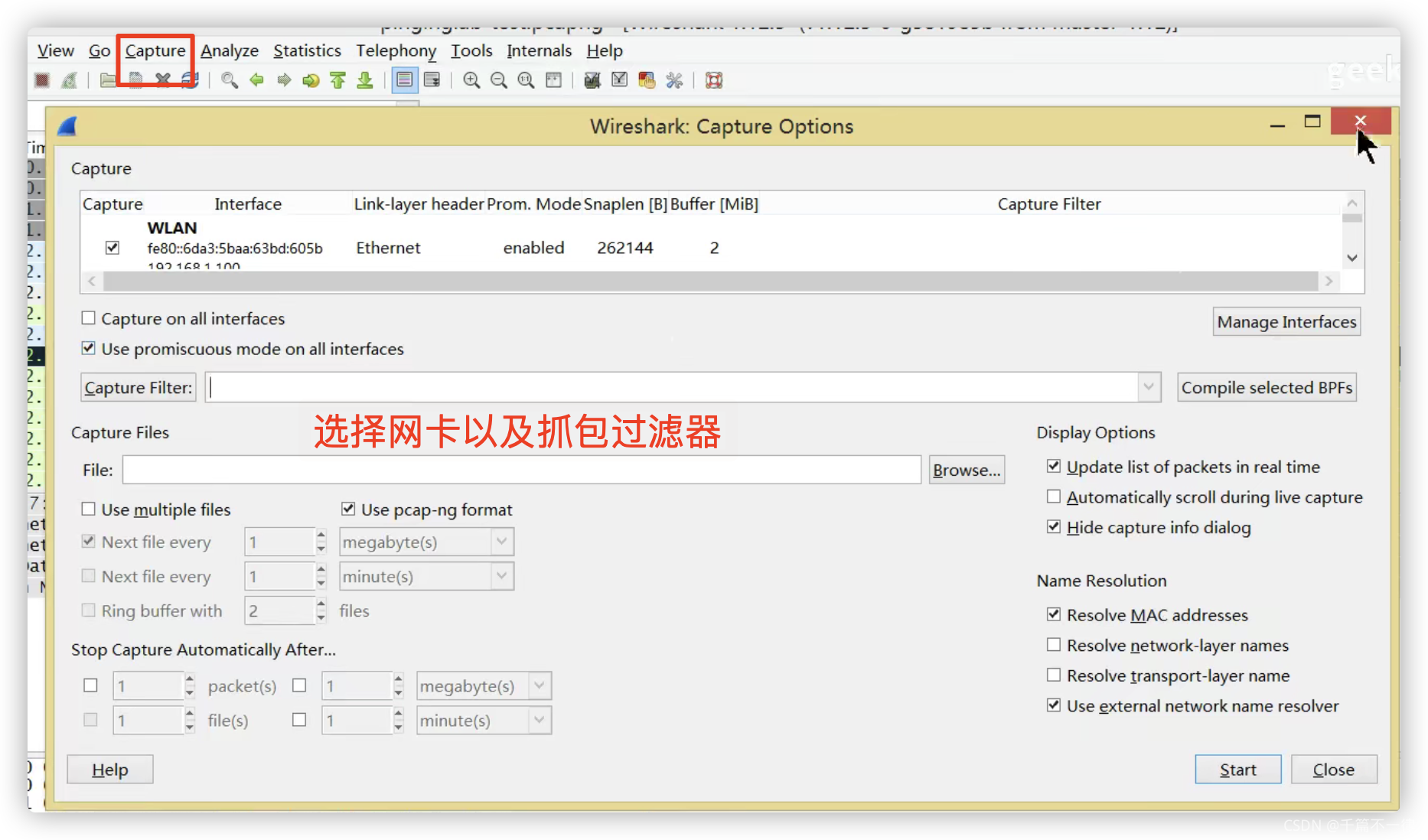Click the open capture file folder icon
This screenshot has width=1428, height=840.
tap(108, 80)
